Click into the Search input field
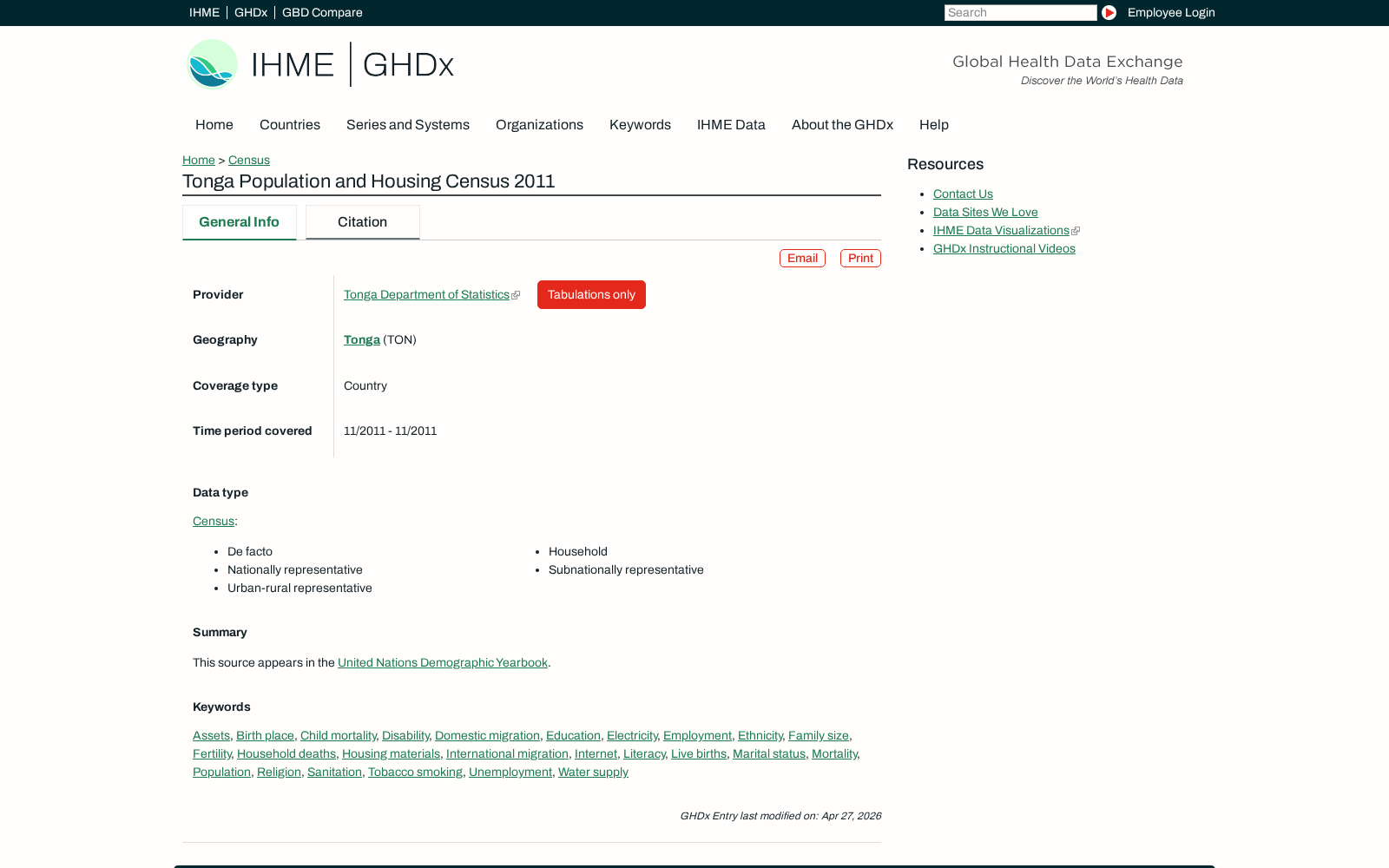This screenshot has width=1389, height=868. [1020, 12]
